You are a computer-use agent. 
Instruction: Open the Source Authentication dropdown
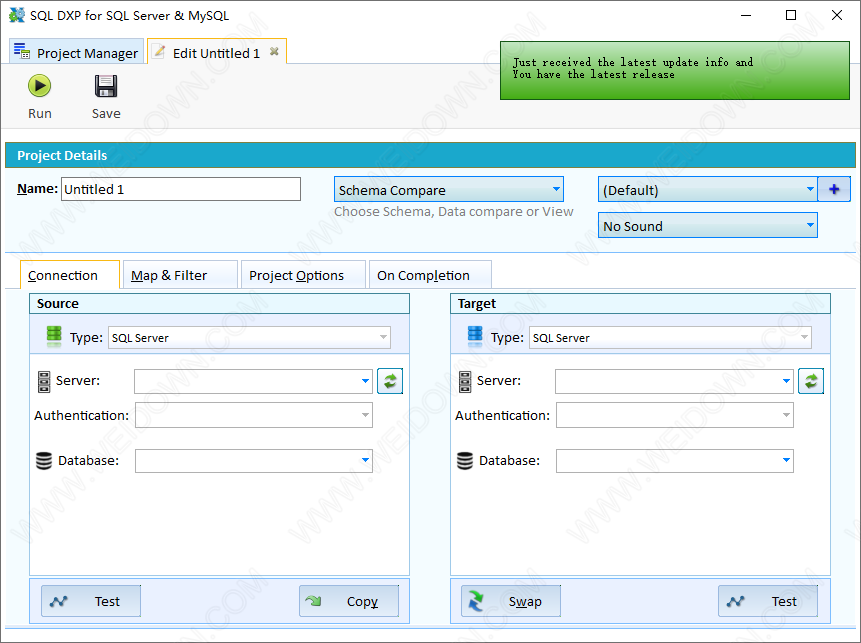[254, 415]
